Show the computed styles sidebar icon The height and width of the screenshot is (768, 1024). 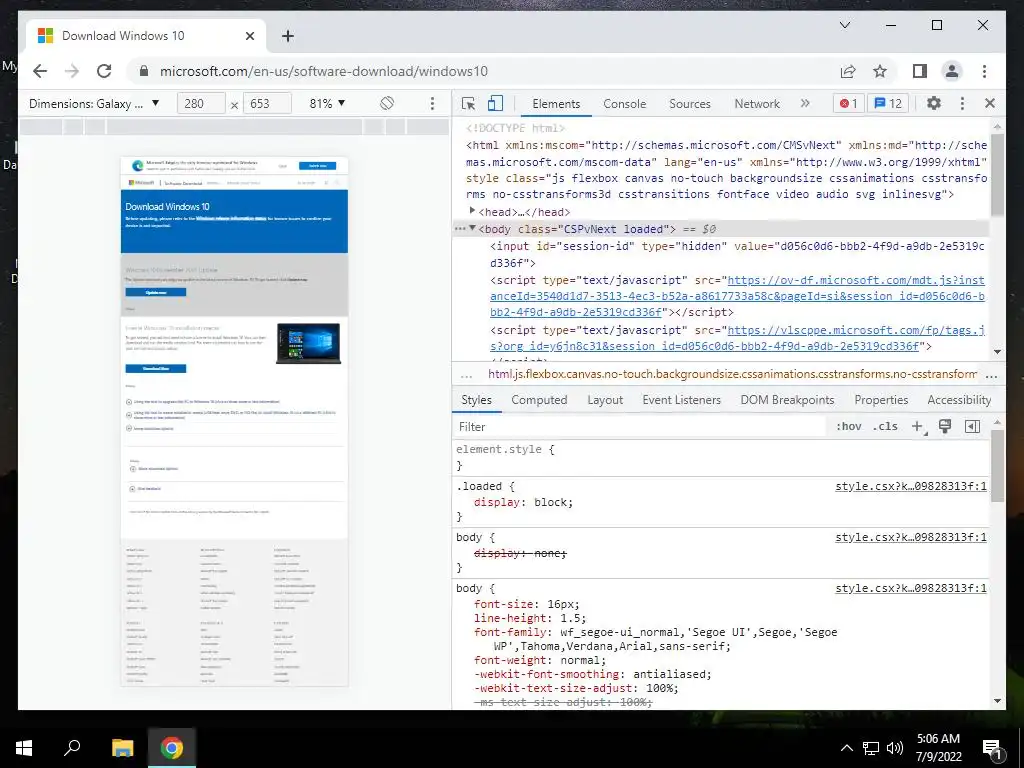point(972,426)
